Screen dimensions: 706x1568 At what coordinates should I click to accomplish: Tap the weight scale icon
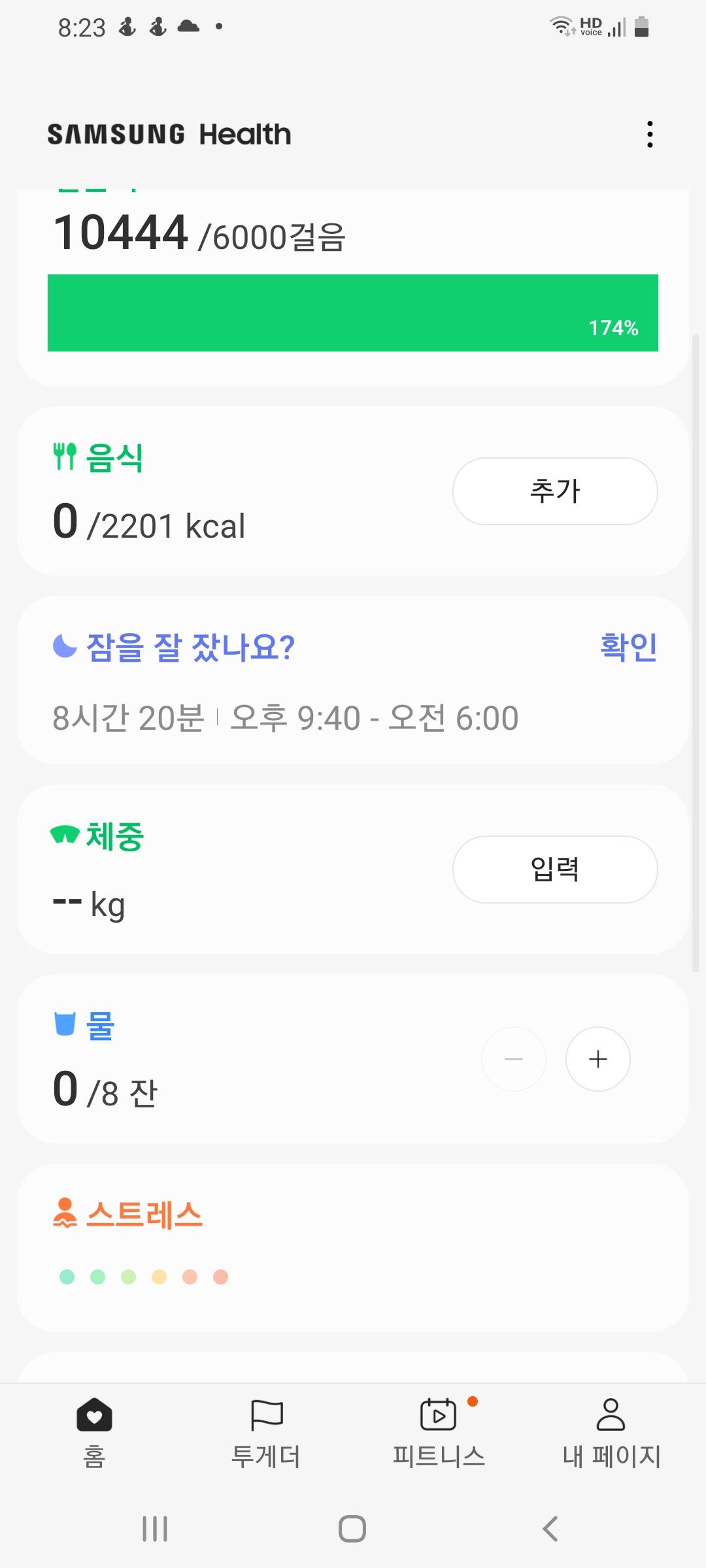click(65, 834)
